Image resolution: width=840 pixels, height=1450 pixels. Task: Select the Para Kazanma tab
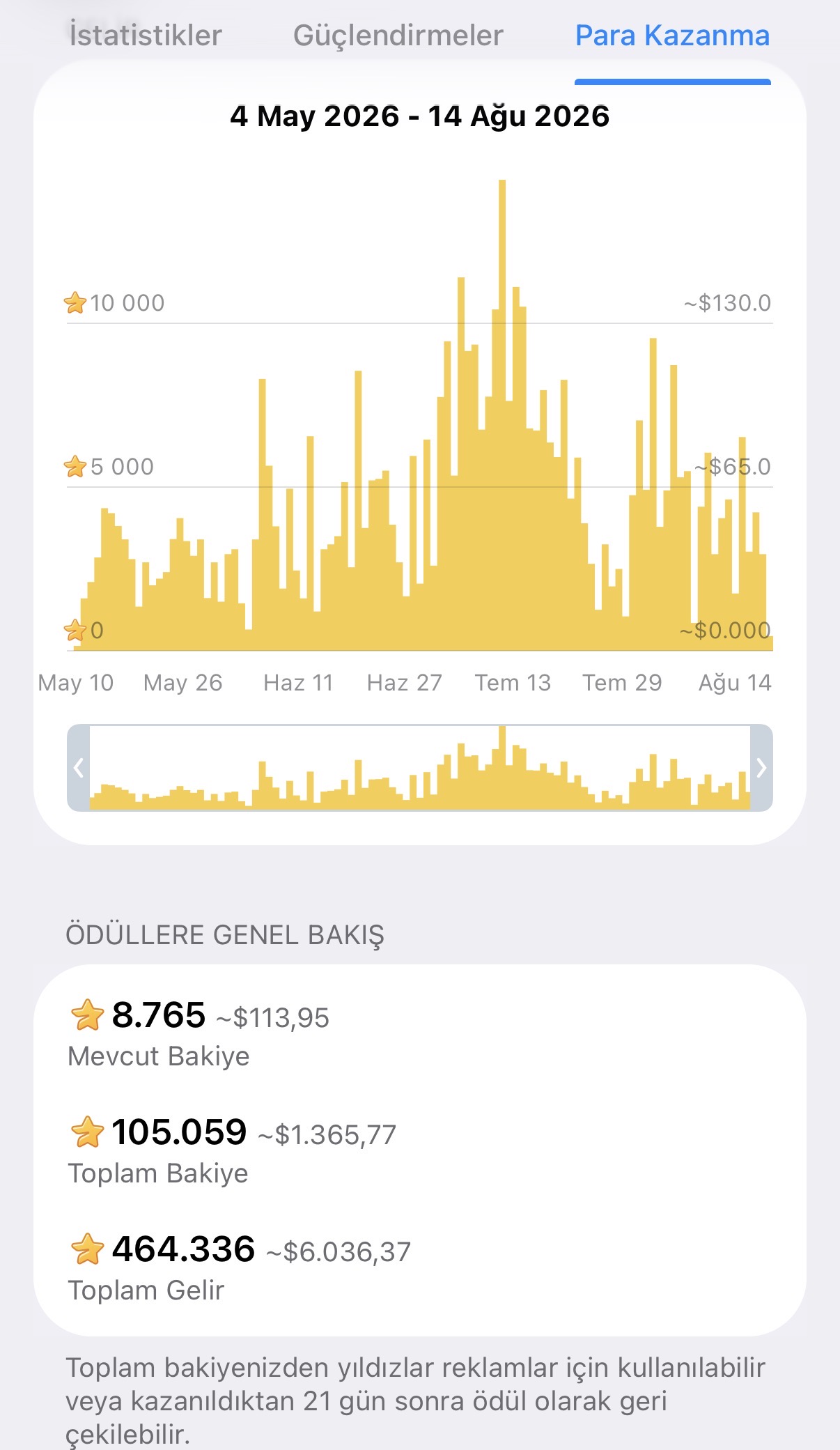click(672, 36)
